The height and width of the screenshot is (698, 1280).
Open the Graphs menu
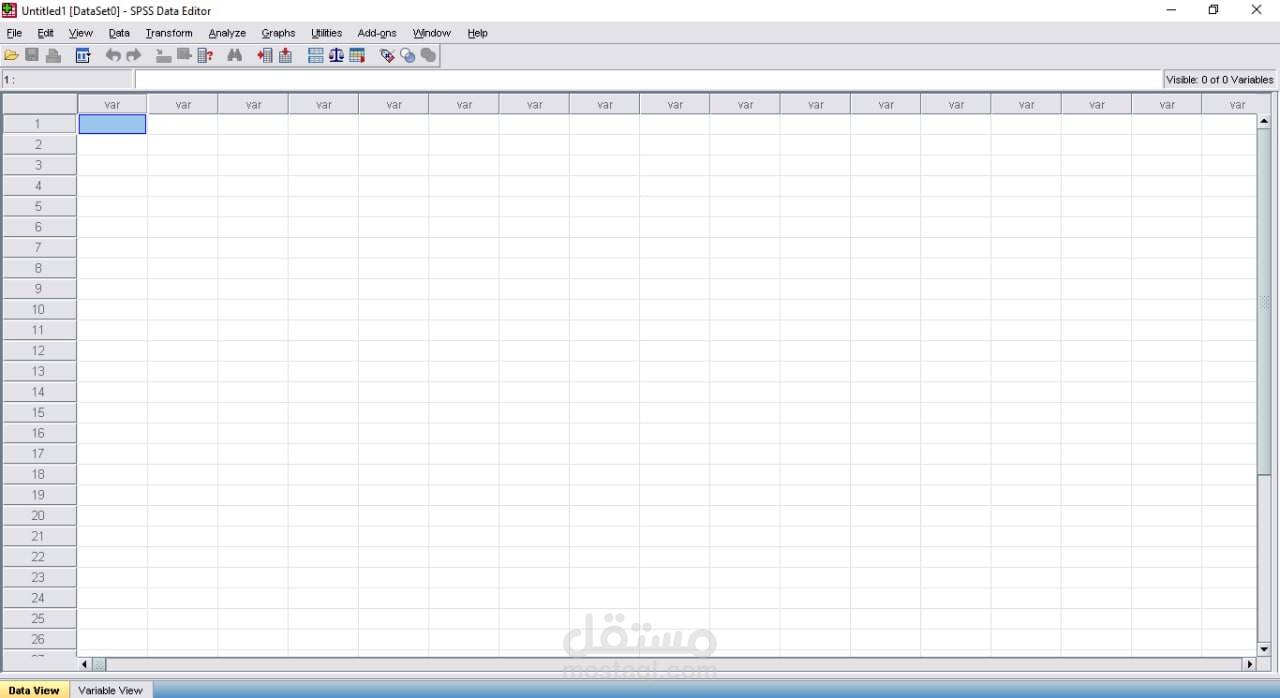(x=278, y=33)
